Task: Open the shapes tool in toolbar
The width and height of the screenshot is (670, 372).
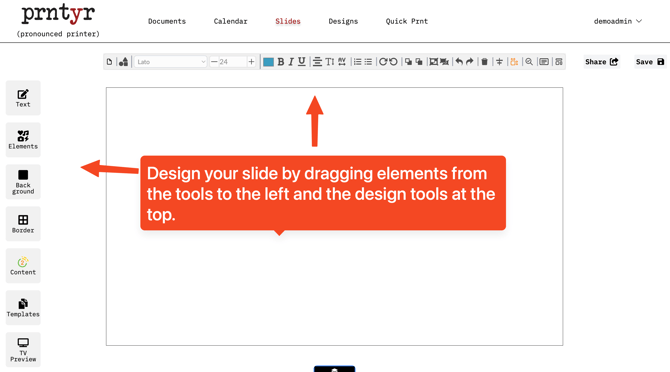Action: pos(123,62)
